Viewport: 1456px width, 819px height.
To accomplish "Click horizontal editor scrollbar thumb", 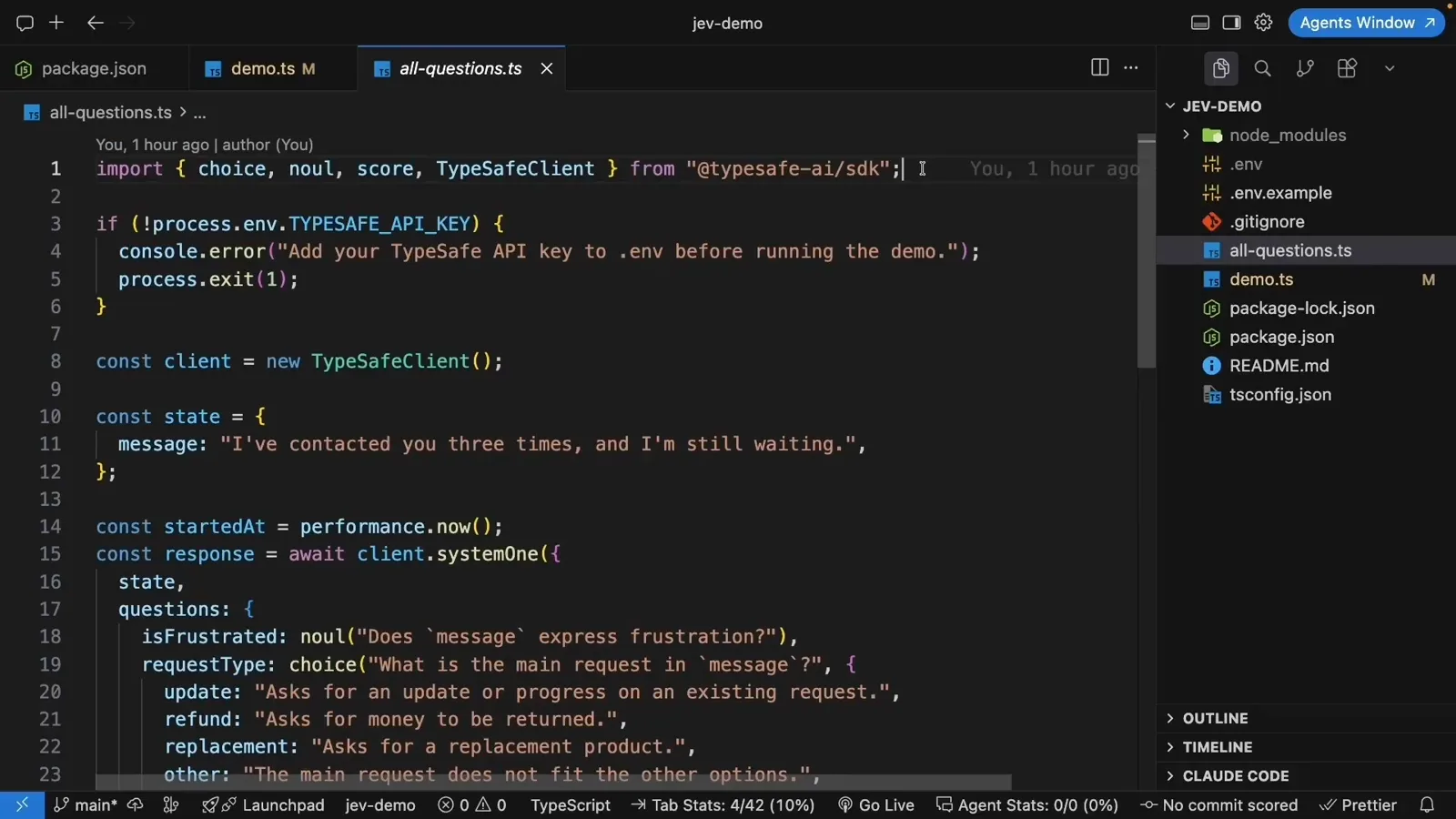I will point(553,783).
